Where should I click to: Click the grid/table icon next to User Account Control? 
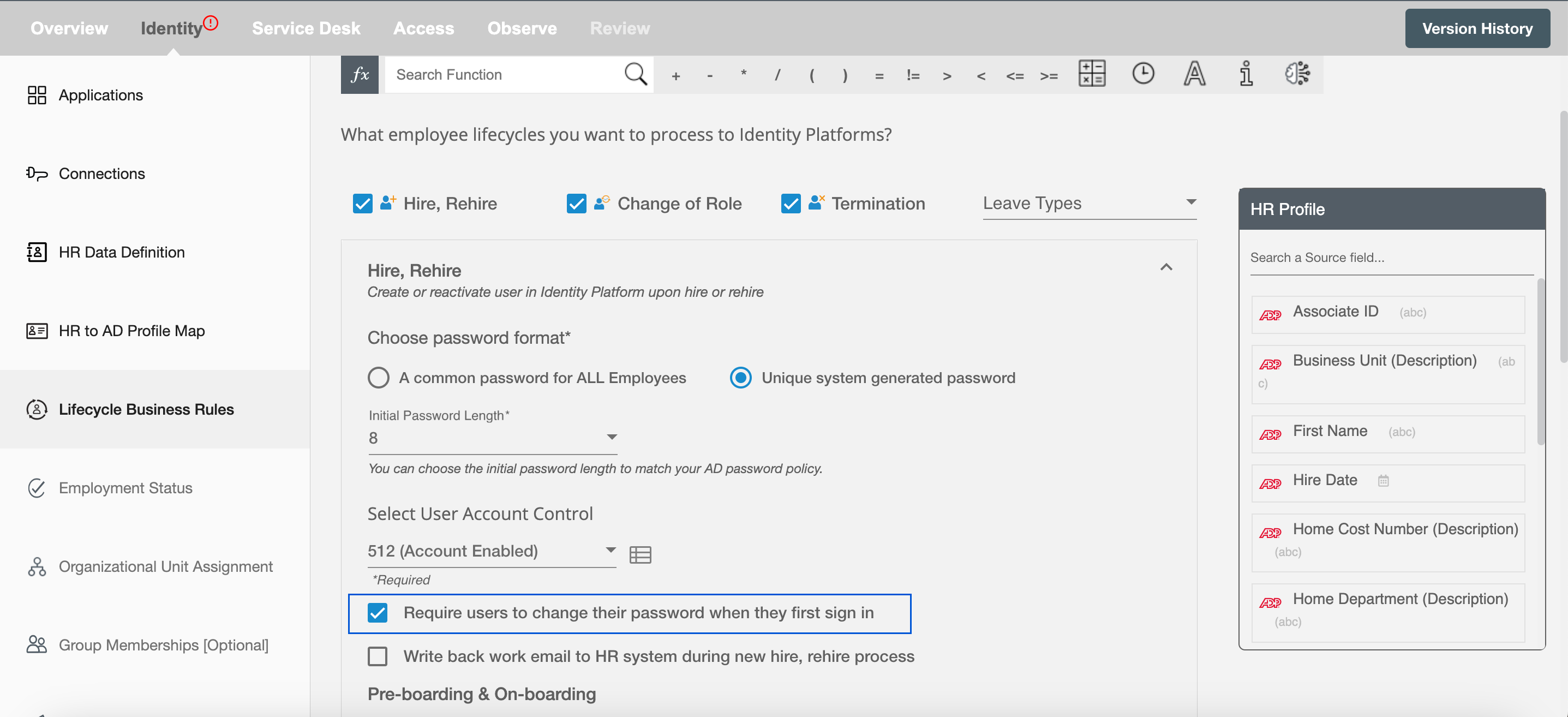click(x=641, y=554)
